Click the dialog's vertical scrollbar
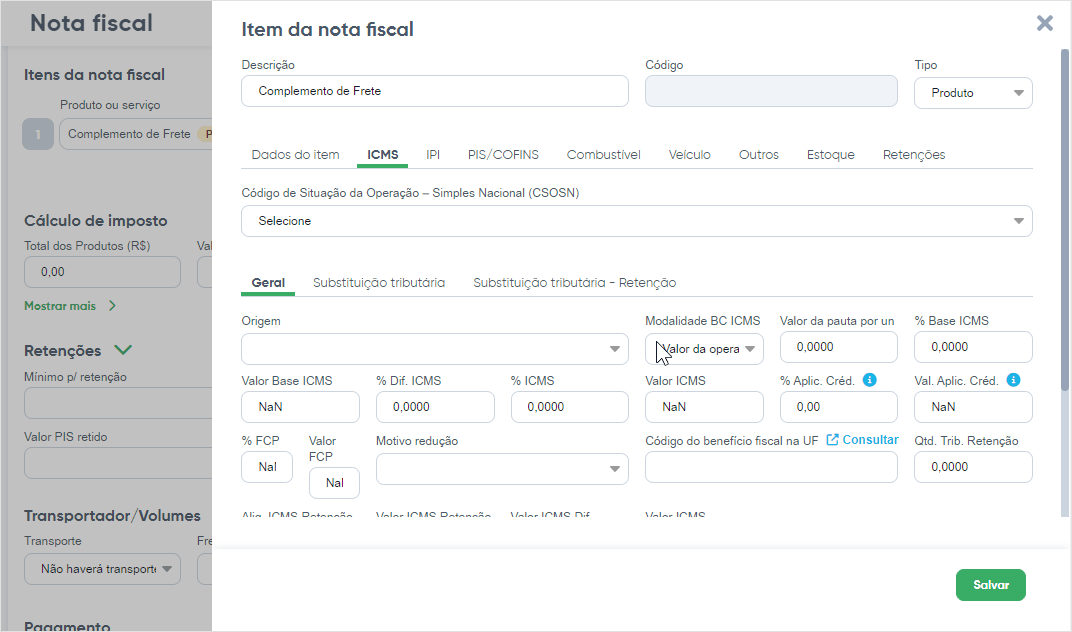Screen dimensions: 1072x632 tap(1064, 220)
